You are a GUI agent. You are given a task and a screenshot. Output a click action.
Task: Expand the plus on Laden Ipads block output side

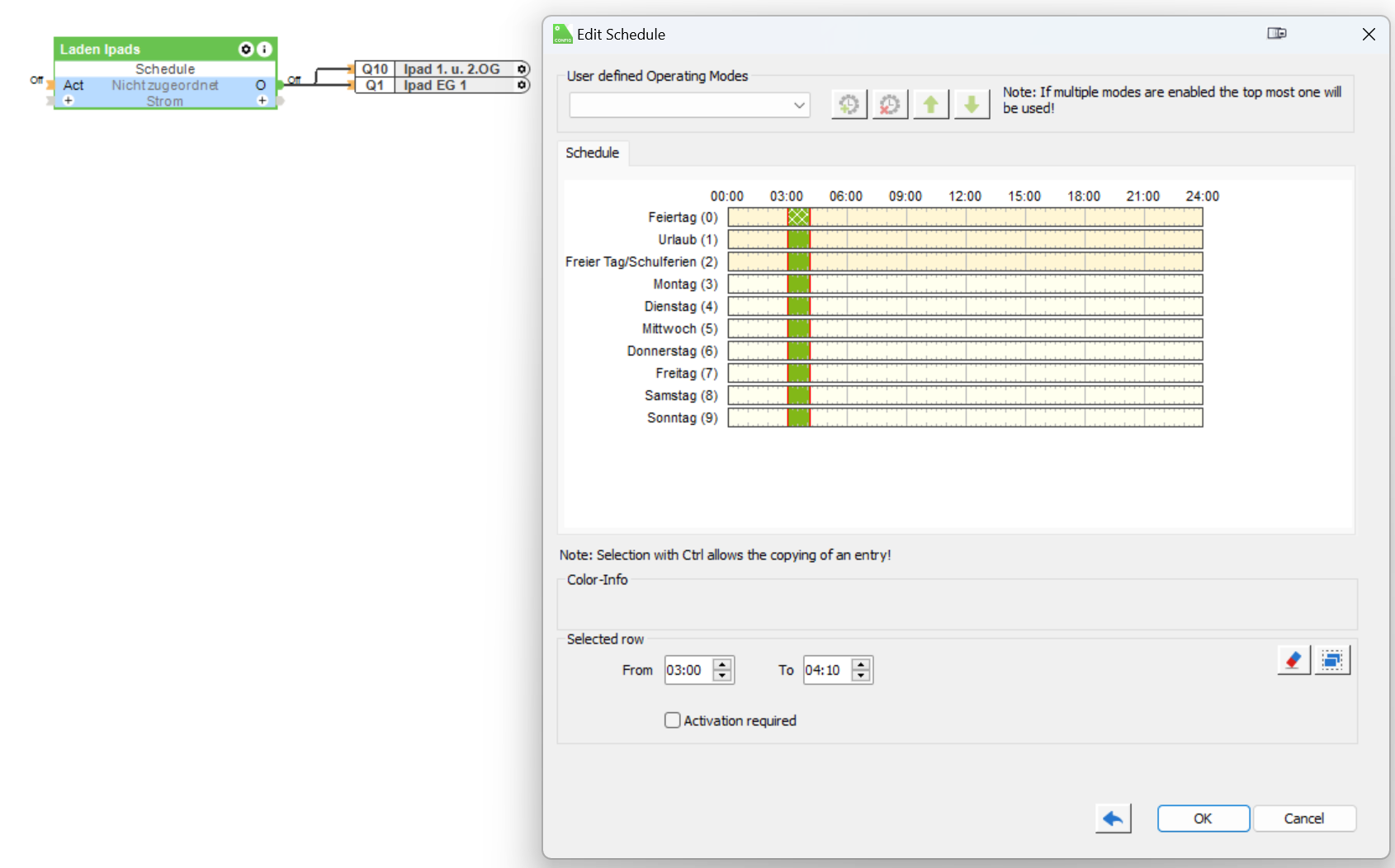(262, 101)
